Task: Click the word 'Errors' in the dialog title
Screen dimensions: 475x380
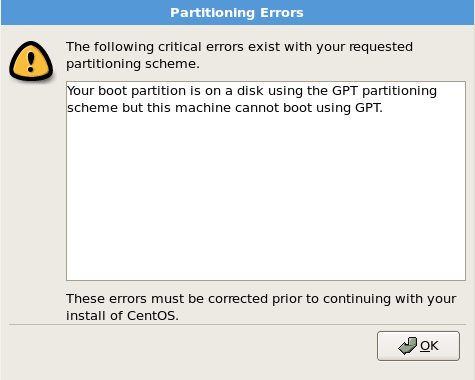Action: point(282,13)
